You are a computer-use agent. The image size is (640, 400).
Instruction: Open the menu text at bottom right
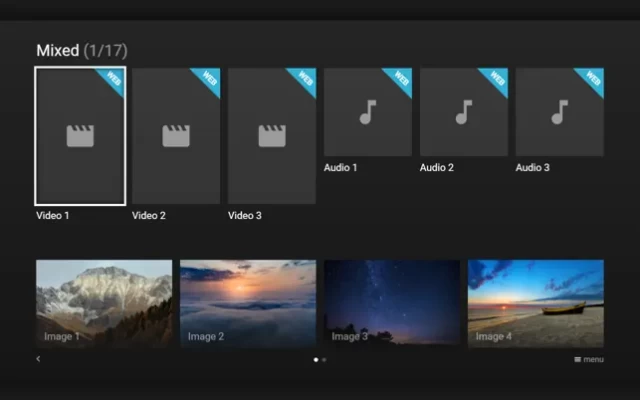[593, 359]
